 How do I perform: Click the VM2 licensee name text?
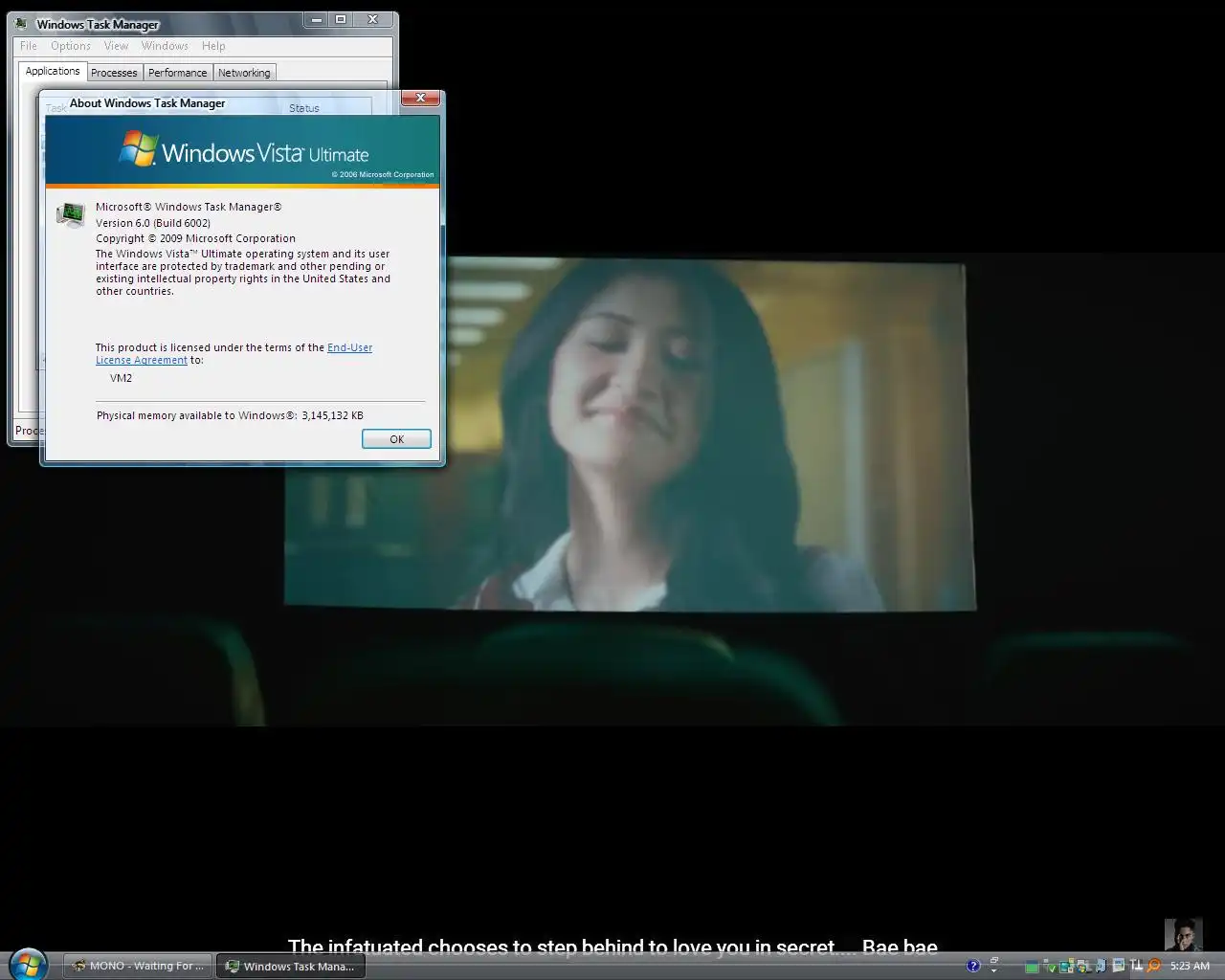(x=121, y=378)
